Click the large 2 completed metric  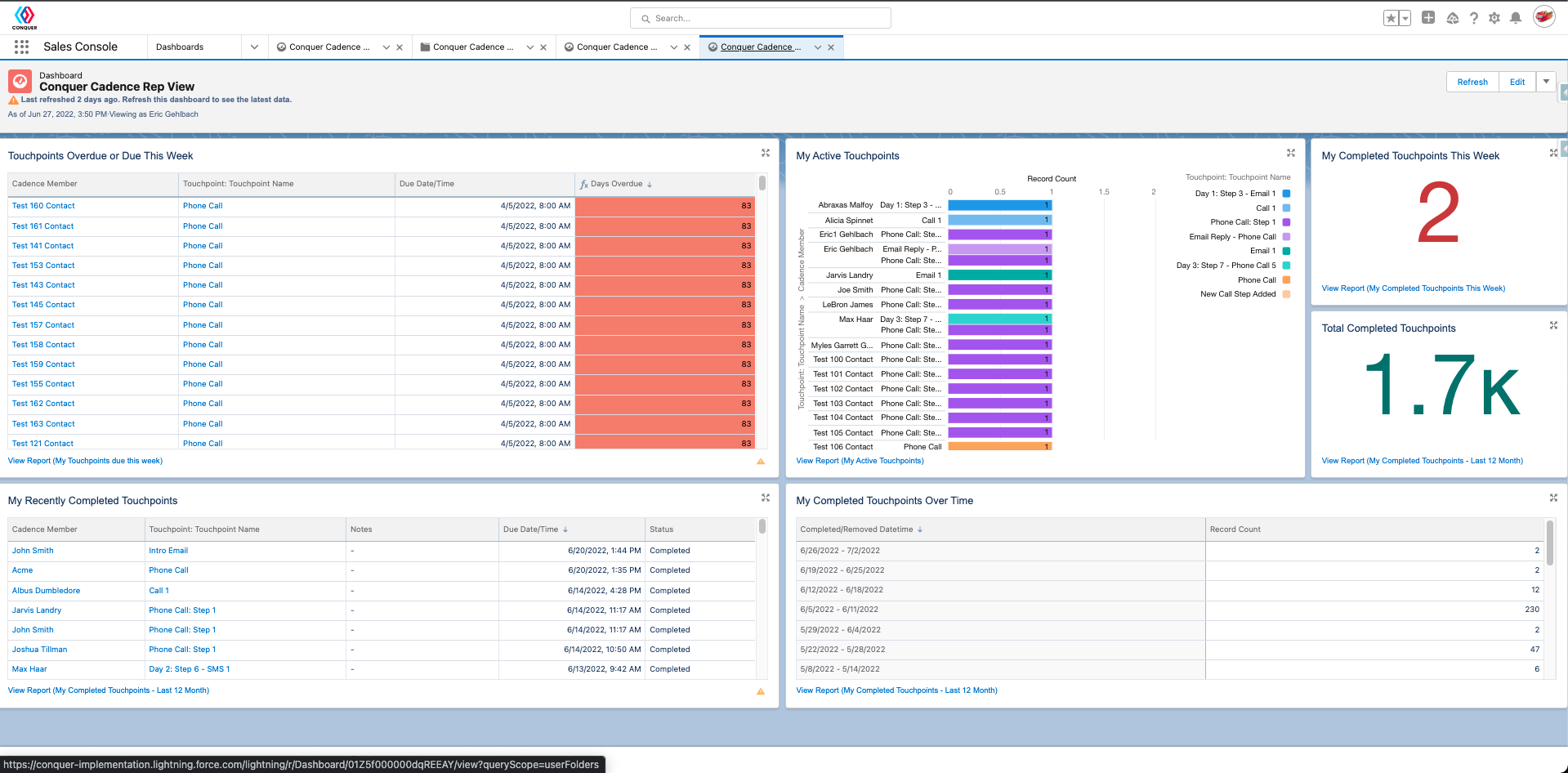(1438, 212)
